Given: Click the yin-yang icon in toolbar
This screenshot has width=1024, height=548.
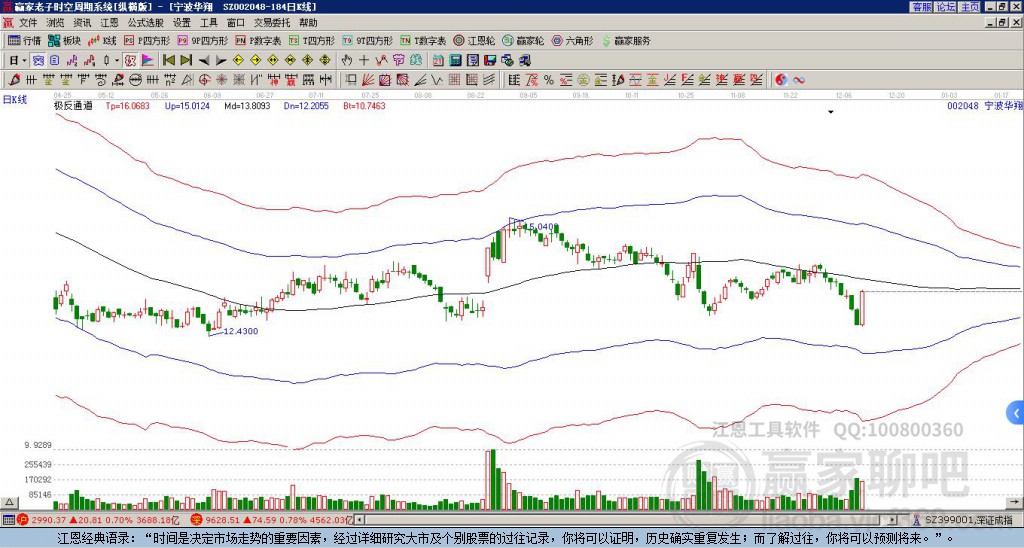Looking at the screenshot, I should click(x=781, y=80).
